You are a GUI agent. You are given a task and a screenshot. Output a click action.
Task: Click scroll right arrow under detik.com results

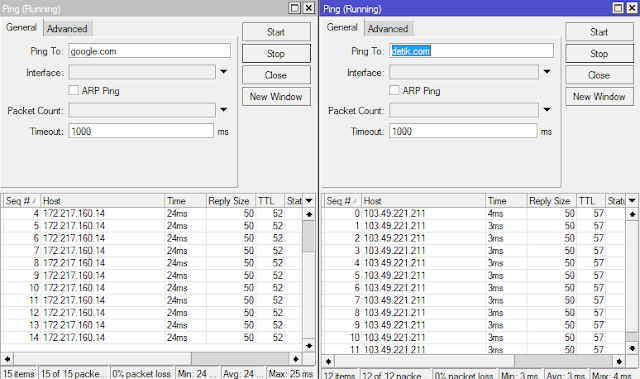pyautogui.click(x=619, y=361)
